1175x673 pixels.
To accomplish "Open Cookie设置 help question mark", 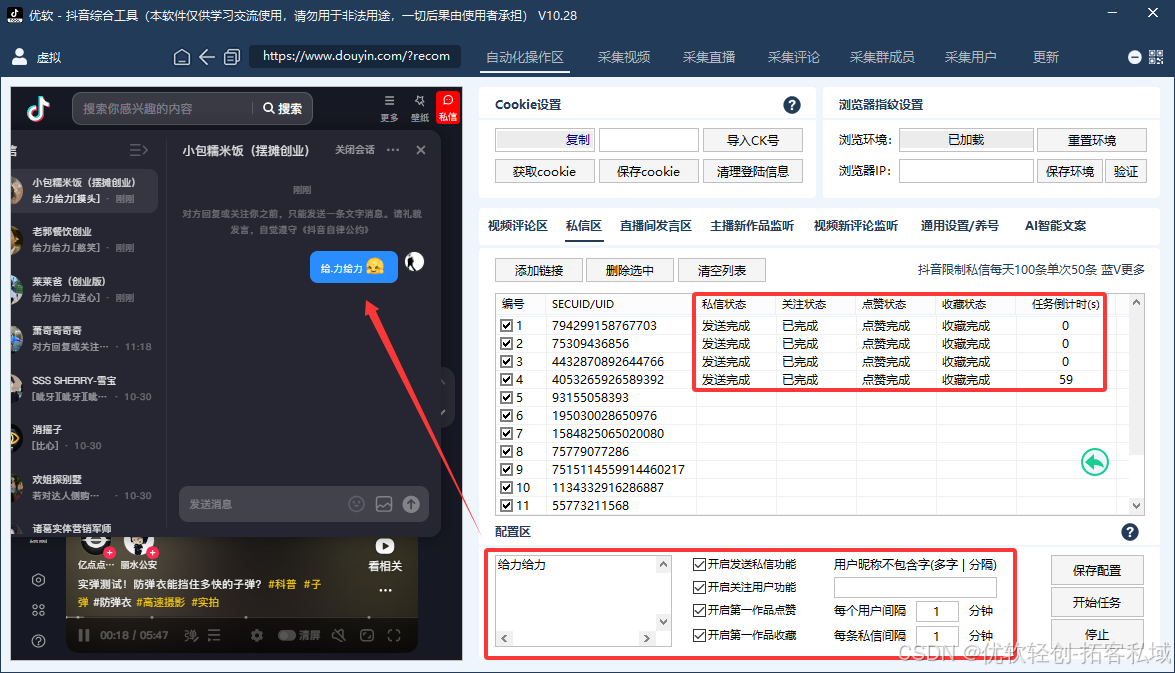I will tap(791, 105).
